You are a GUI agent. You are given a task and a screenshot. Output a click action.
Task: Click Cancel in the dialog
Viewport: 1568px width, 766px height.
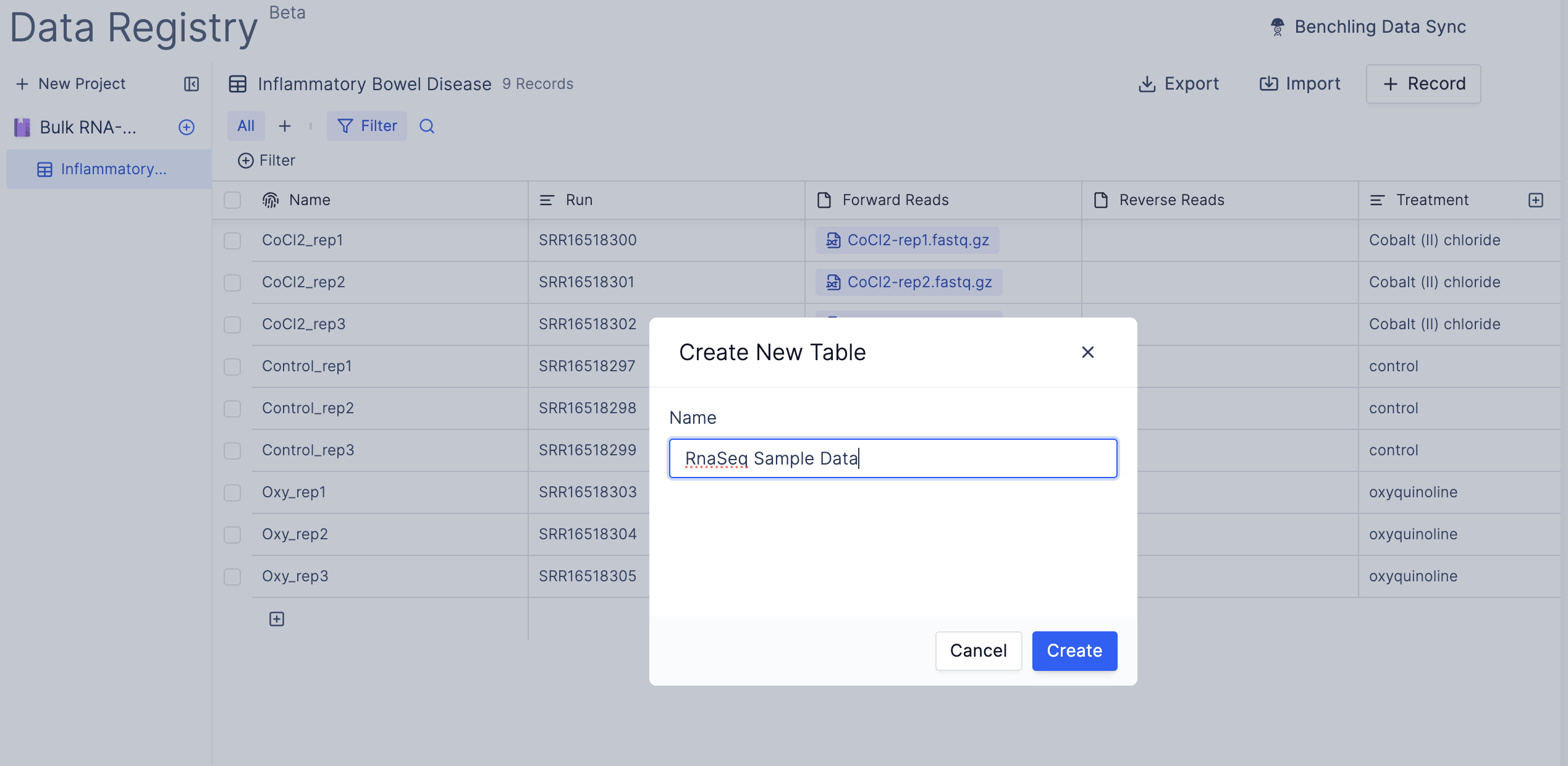[978, 650]
